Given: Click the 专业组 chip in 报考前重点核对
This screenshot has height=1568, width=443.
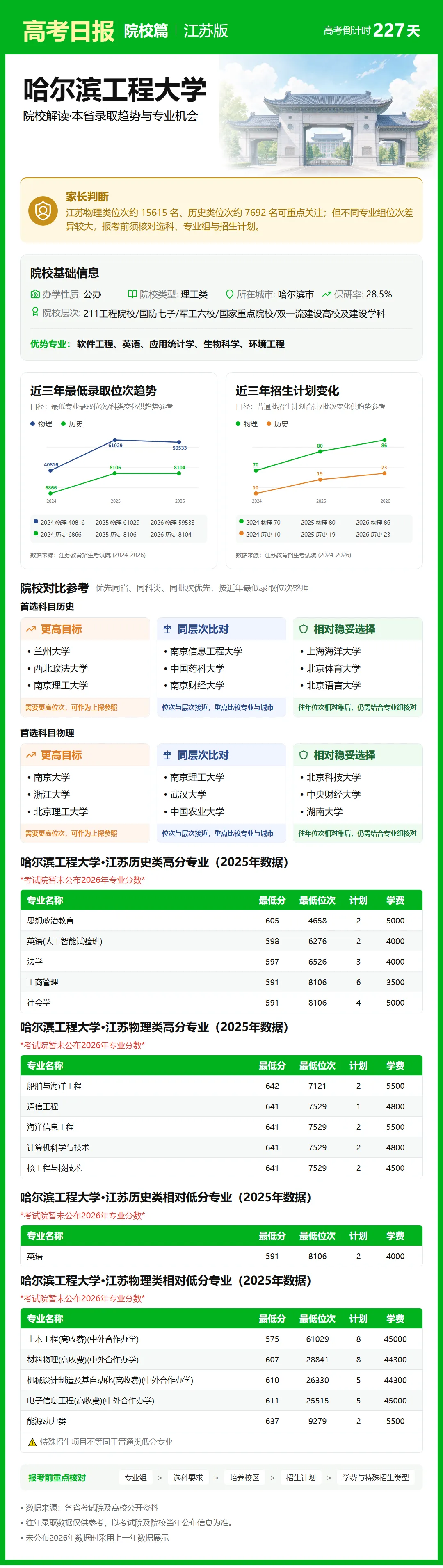Looking at the screenshot, I should pos(136,1478).
